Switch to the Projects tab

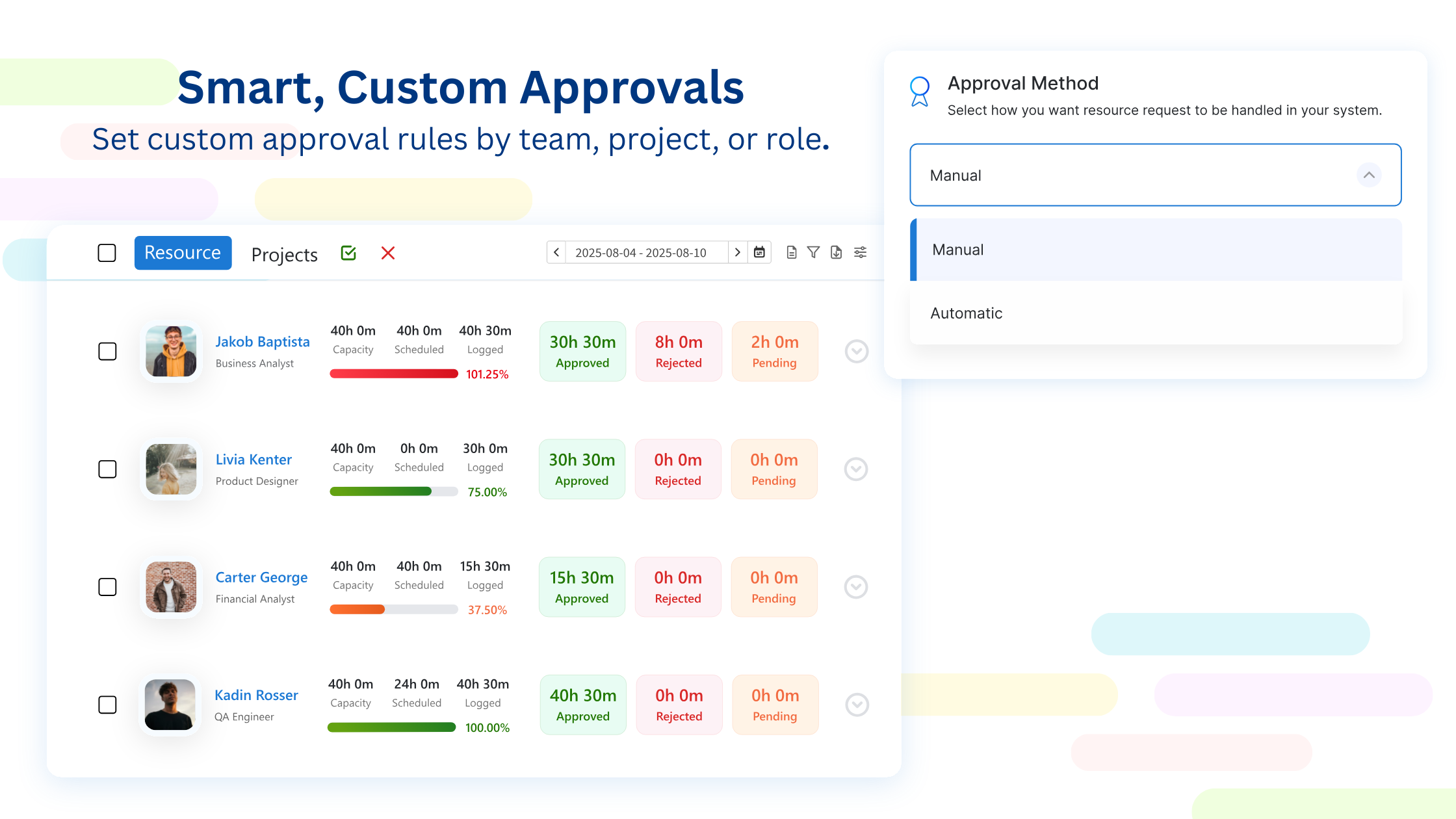coord(284,254)
